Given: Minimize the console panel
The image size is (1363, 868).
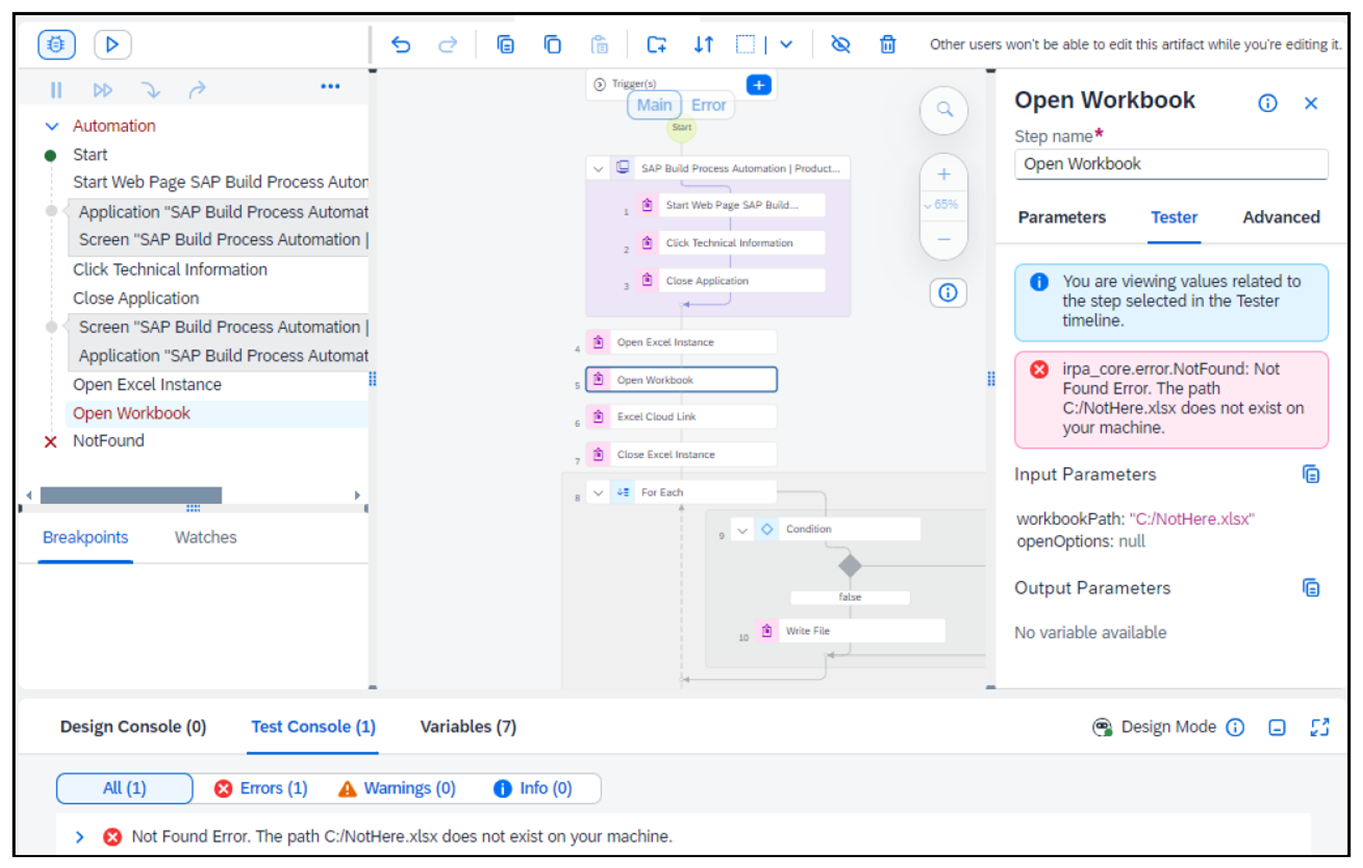Looking at the screenshot, I should point(1277,728).
